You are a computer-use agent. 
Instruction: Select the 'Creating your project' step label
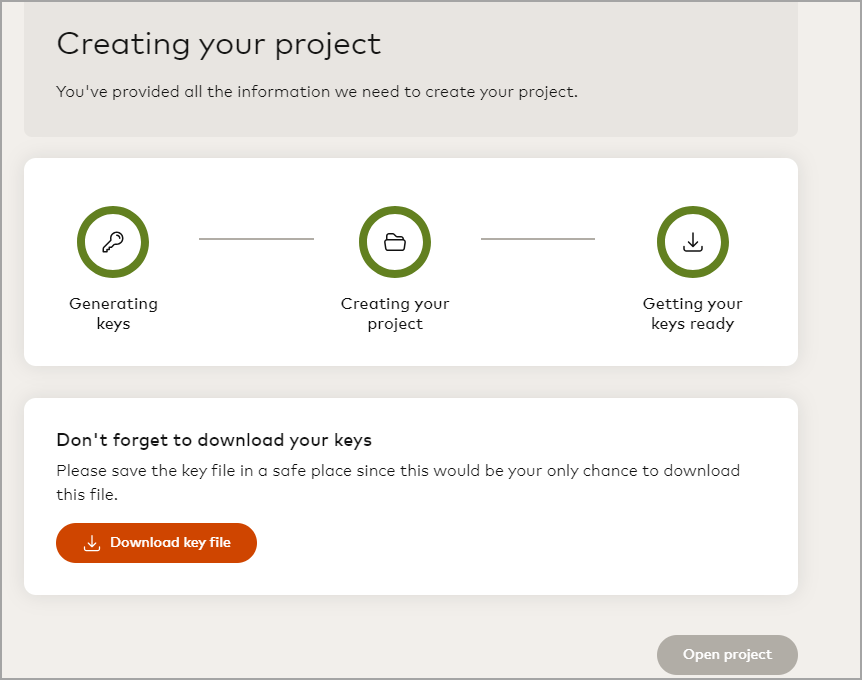395,313
